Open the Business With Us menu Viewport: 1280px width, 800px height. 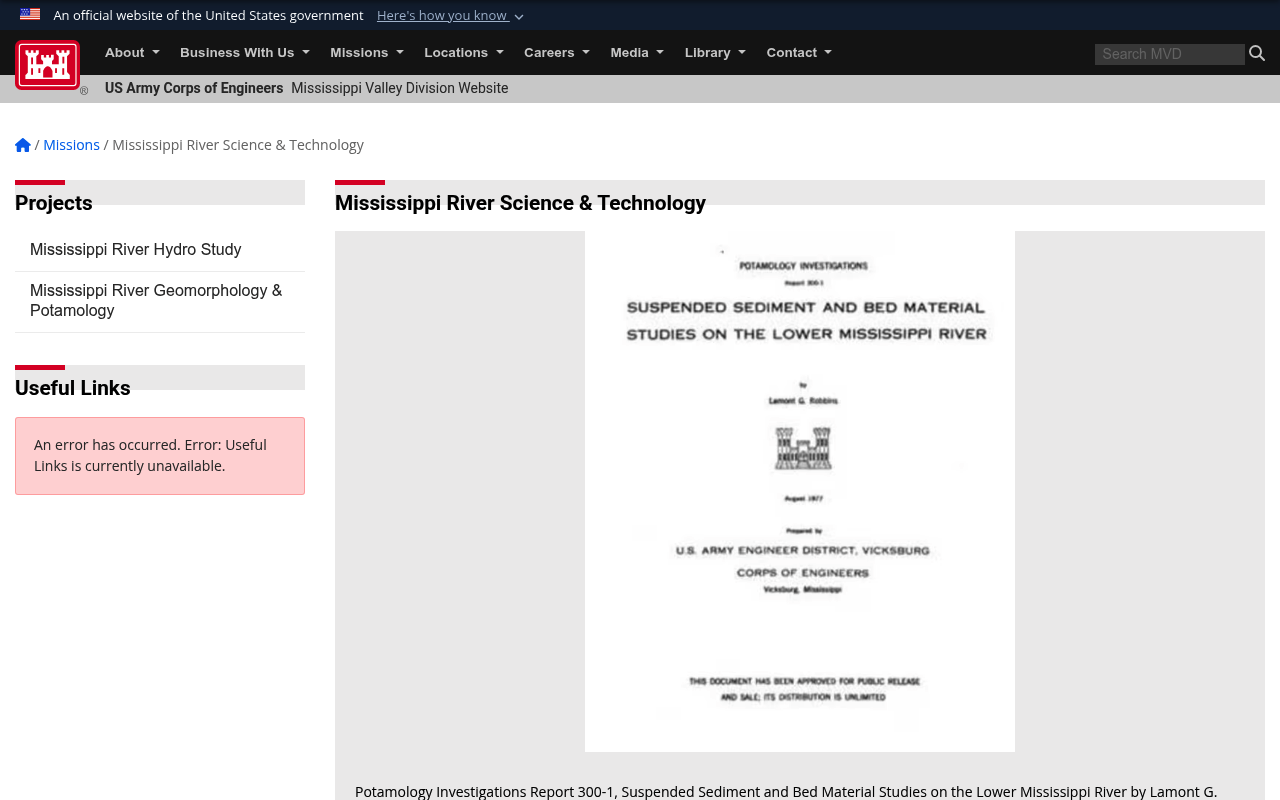point(245,52)
